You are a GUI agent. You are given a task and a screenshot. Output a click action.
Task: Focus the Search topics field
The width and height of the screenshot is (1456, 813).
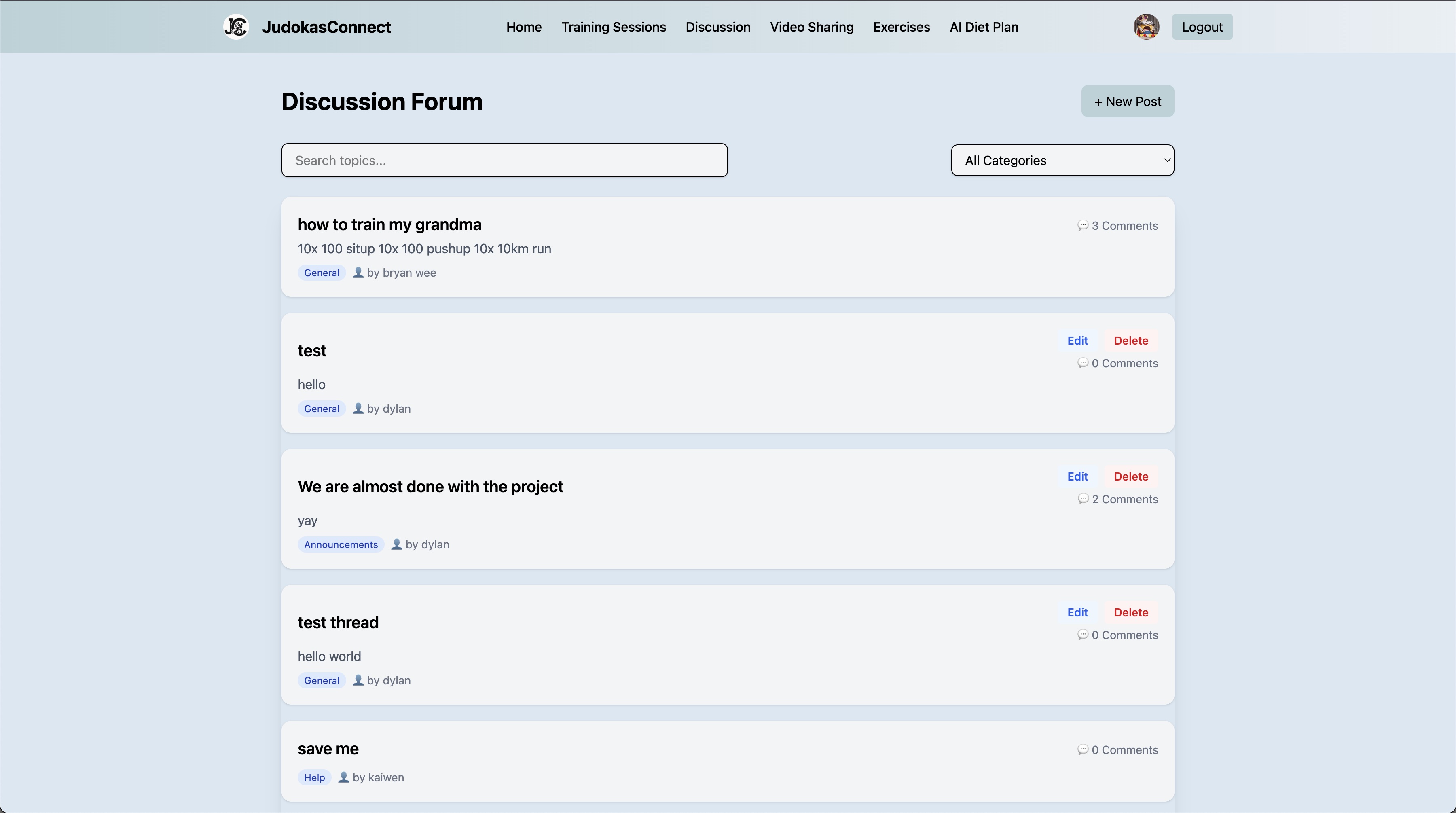pyautogui.click(x=504, y=161)
